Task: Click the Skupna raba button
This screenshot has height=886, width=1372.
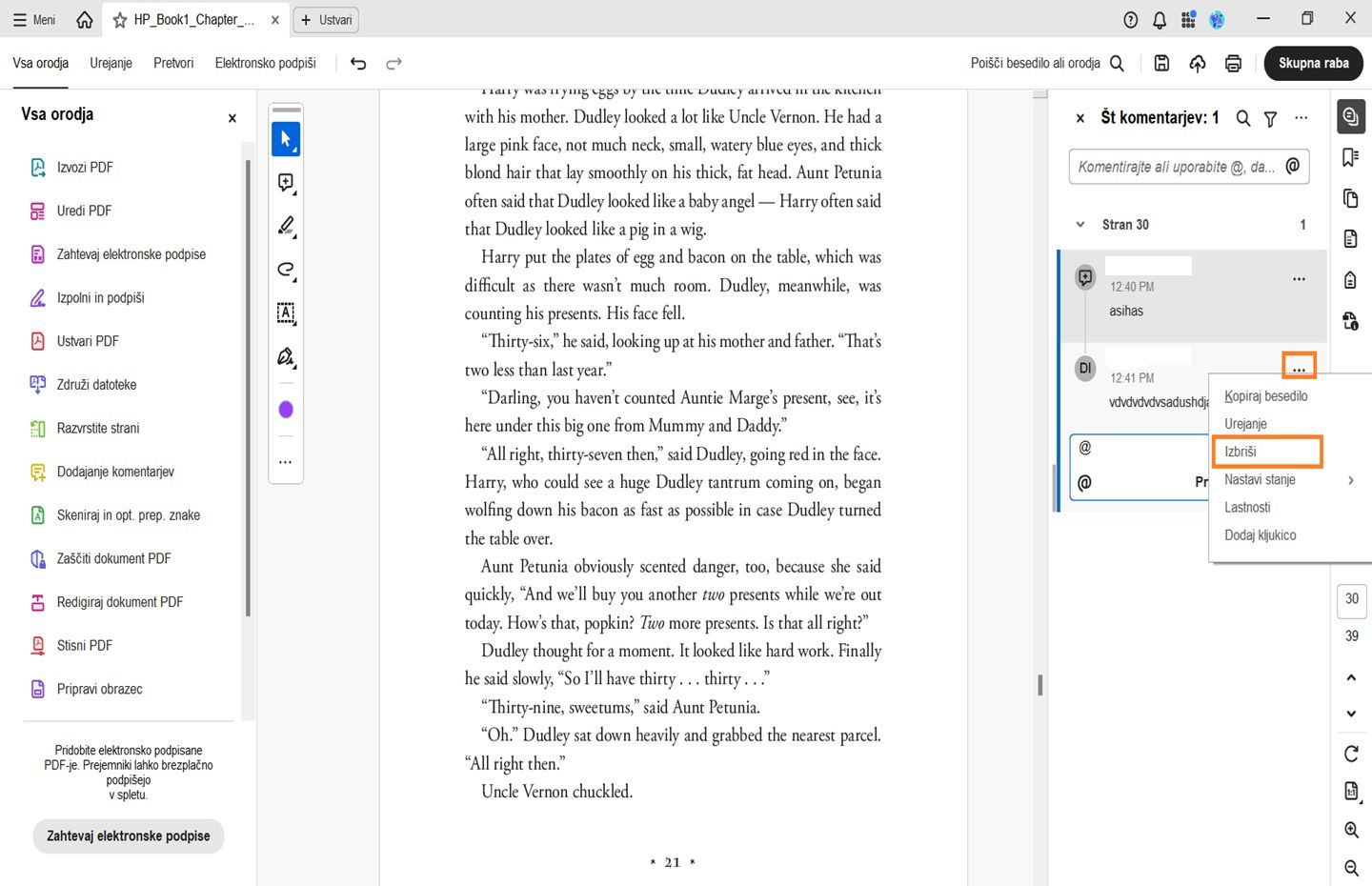Action: [1314, 63]
